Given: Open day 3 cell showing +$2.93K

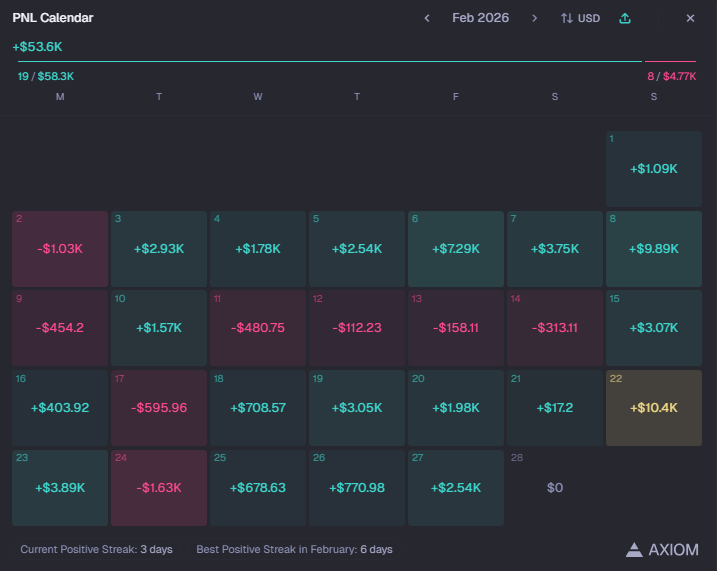Looking at the screenshot, I should click(159, 249).
